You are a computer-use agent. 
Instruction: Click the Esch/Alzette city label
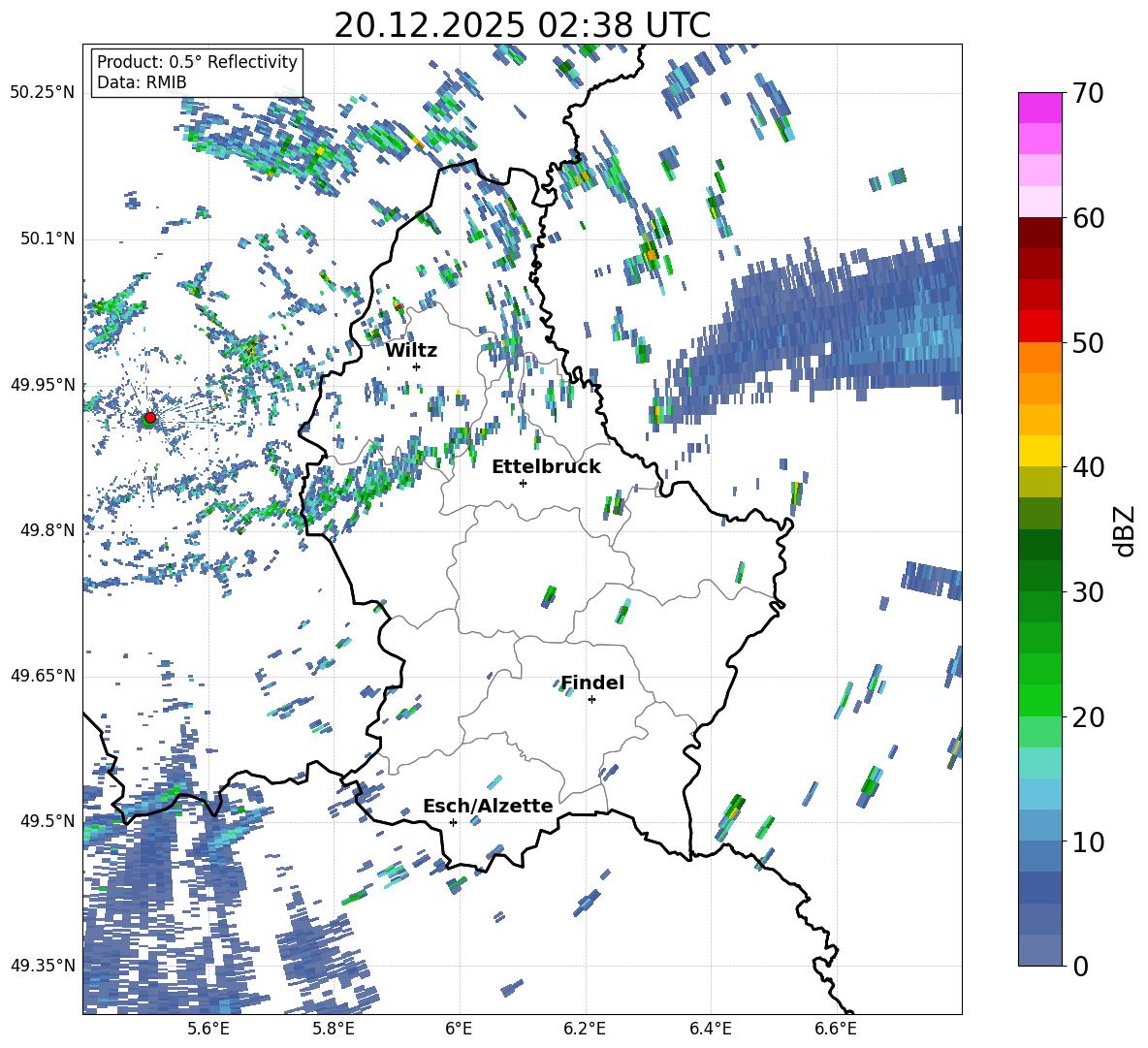(488, 806)
